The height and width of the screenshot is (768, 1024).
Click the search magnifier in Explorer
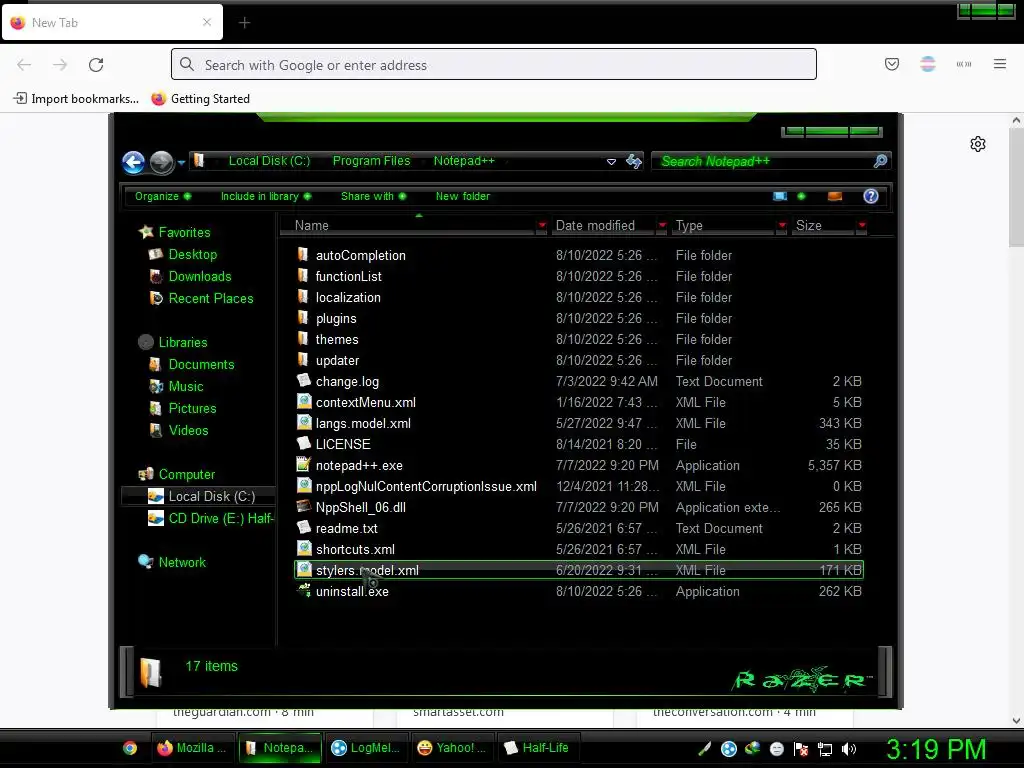(880, 161)
